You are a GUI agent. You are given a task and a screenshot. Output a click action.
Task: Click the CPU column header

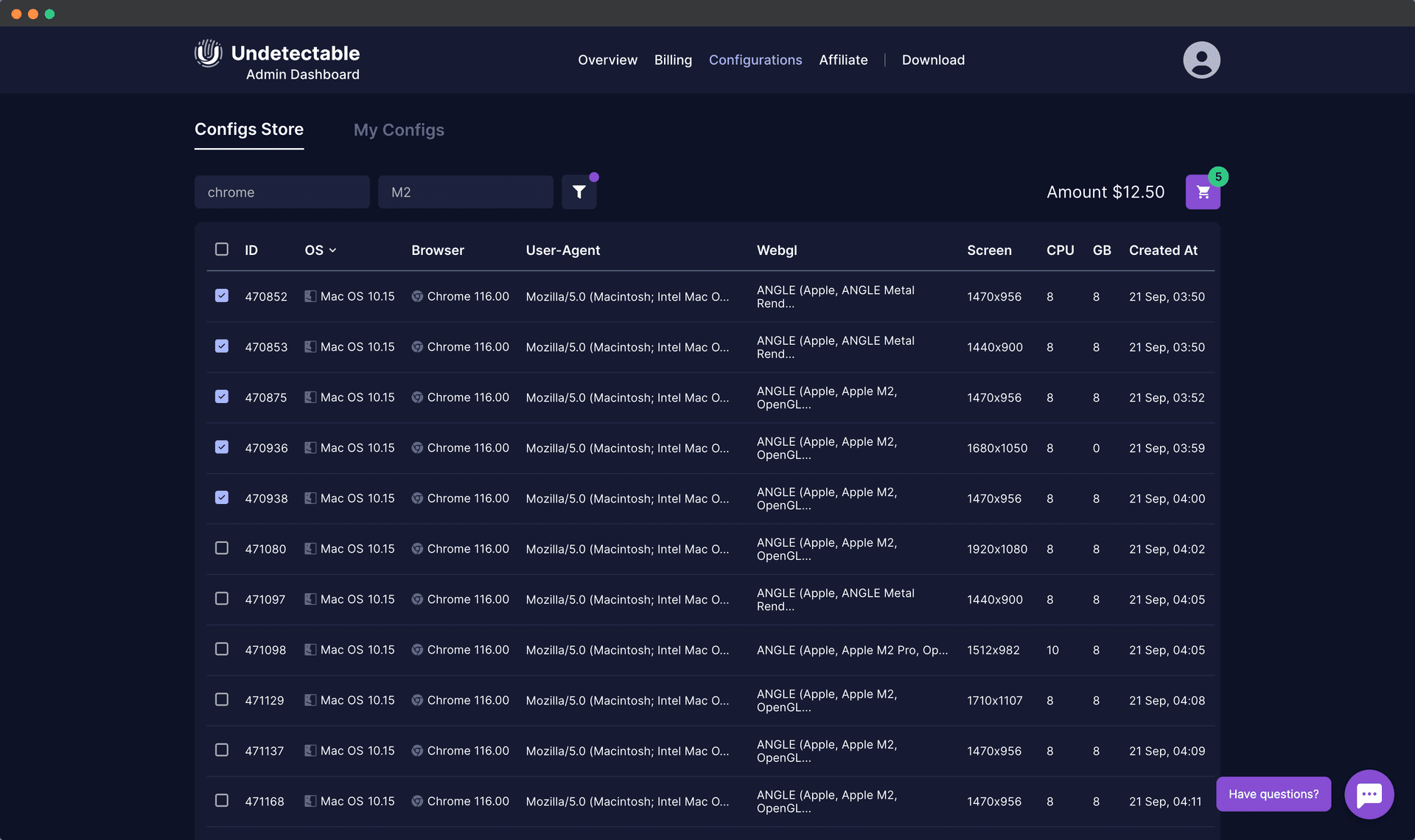click(x=1060, y=251)
